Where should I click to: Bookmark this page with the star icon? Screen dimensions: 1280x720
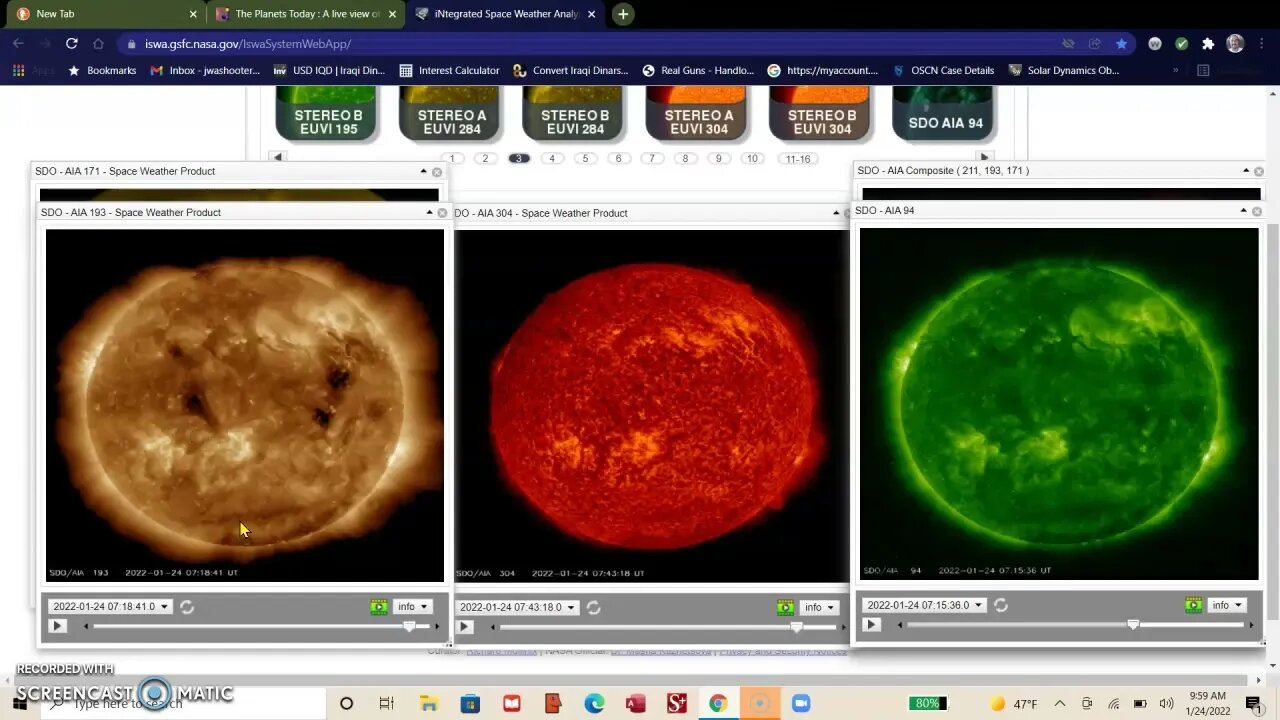click(x=1121, y=44)
